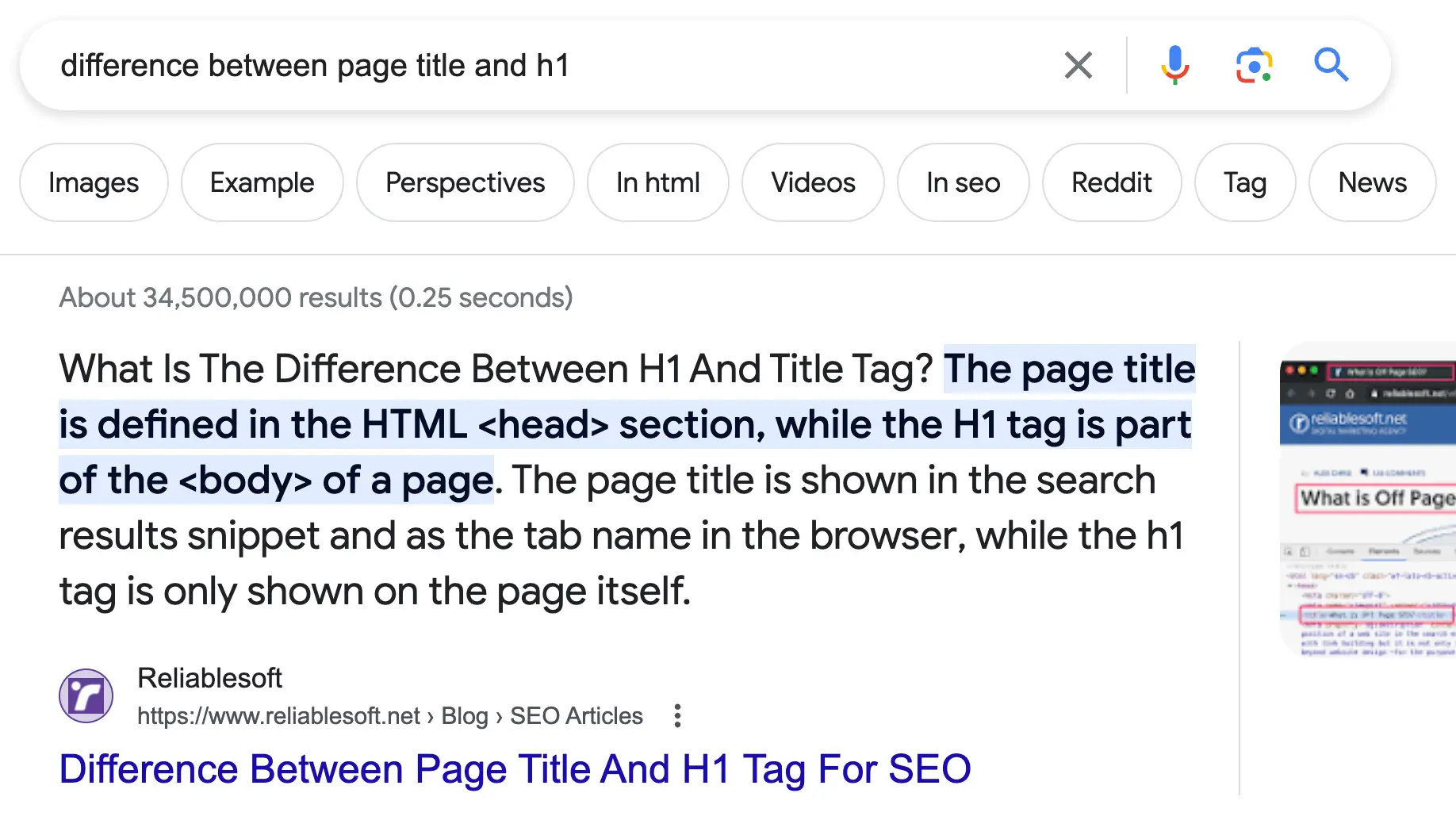Click the magnifying glass search icon
Viewport: 1456px width, 839px height.
coord(1331,65)
